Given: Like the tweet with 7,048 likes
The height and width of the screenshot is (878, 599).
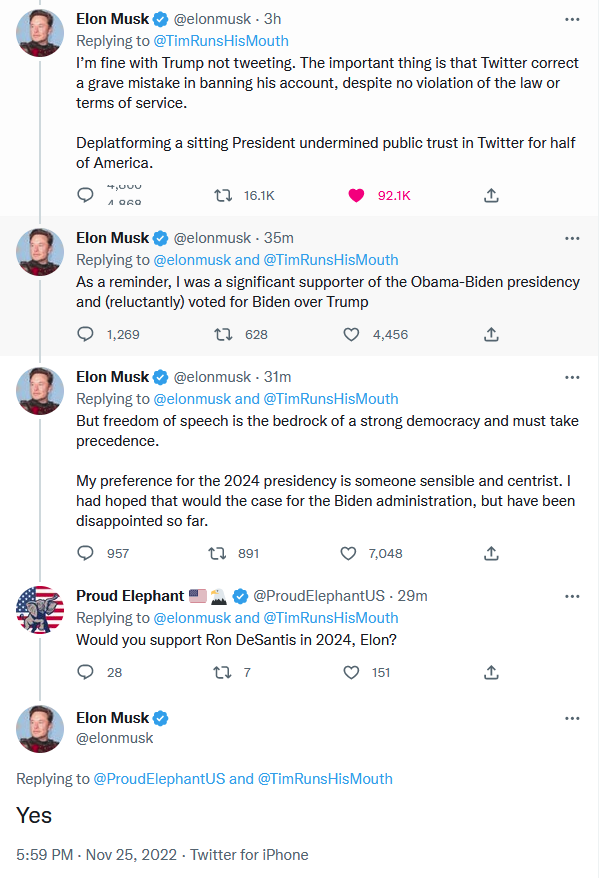Looking at the screenshot, I should point(348,553).
